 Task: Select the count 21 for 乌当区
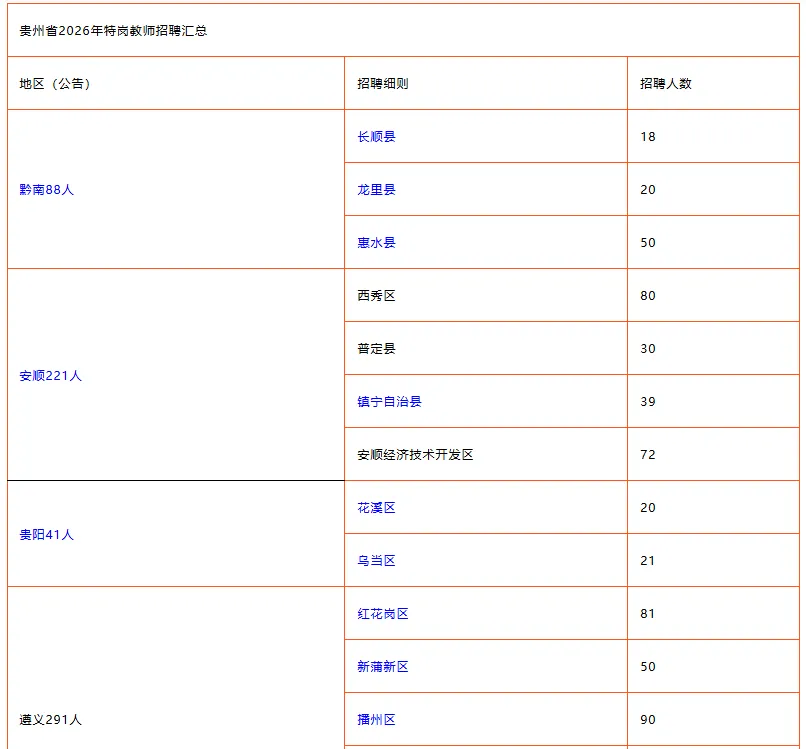pyautogui.click(x=648, y=561)
